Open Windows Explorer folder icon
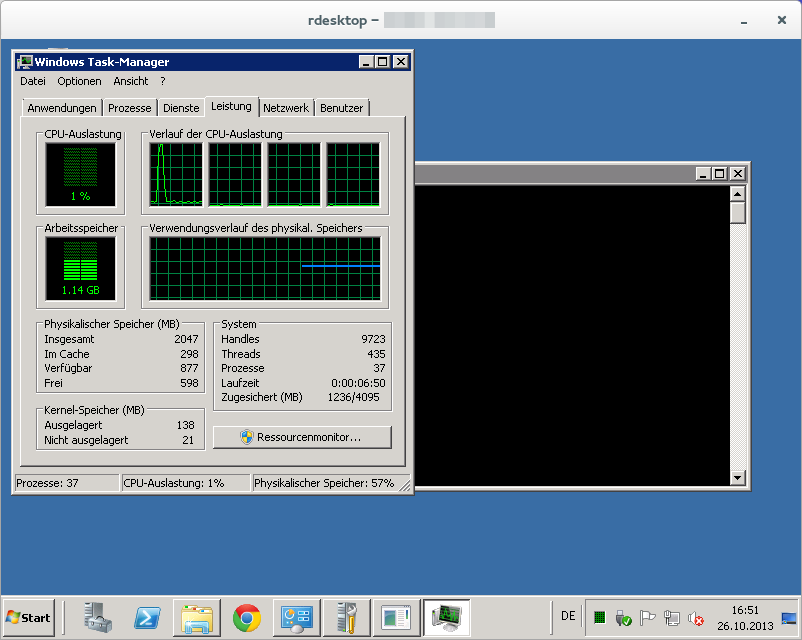The height and width of the screenshot is (640, 802). [197, 617]
